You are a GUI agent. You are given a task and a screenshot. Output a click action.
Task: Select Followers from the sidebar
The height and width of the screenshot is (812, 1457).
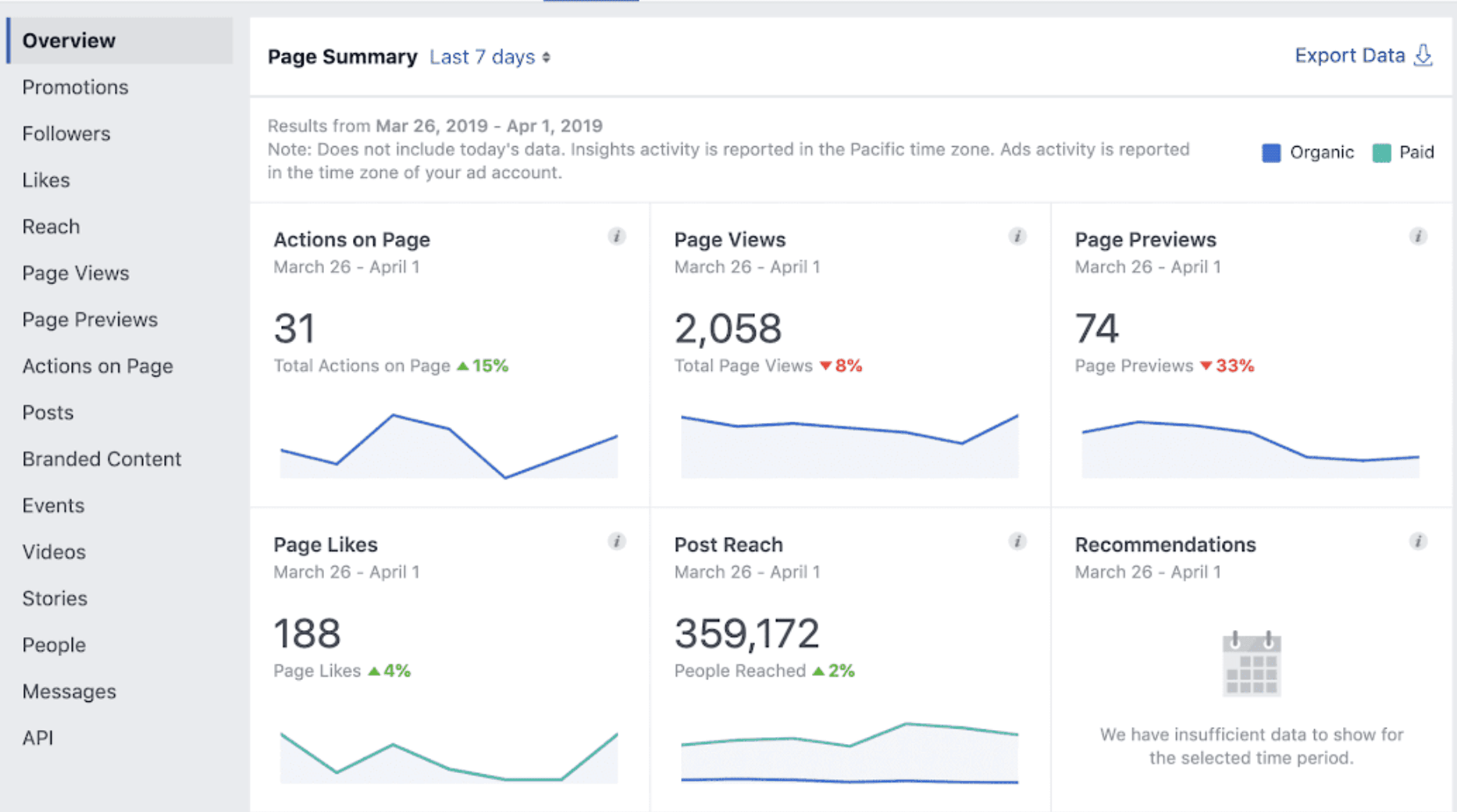[x=66, y=134]
